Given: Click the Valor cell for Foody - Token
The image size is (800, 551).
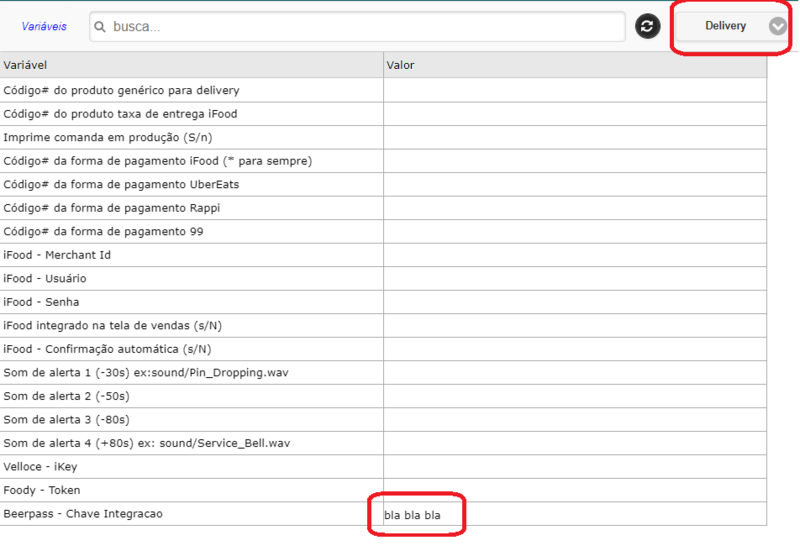Looking at the screenshot, I should click(575, 490).
